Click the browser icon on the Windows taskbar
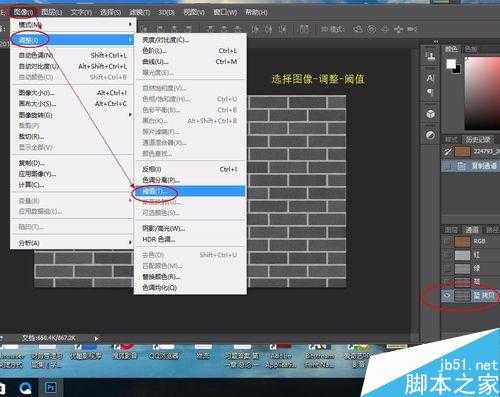 [25, 388]
